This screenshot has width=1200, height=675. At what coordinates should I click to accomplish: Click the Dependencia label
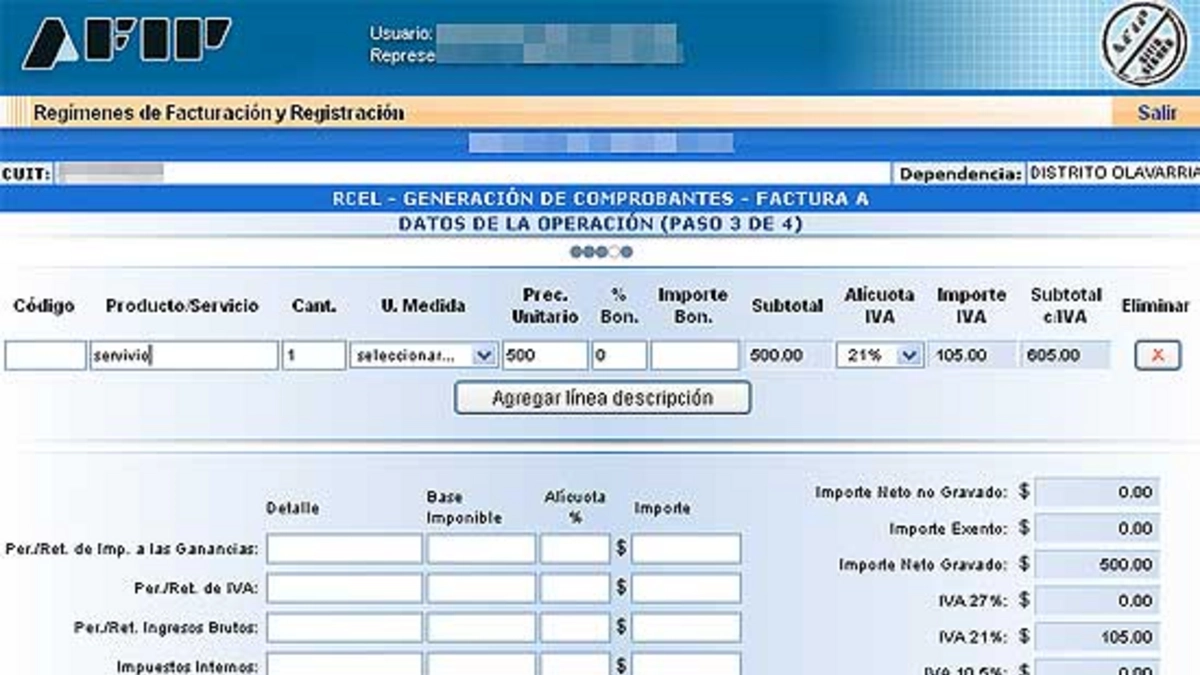click(x=961, y=174)
